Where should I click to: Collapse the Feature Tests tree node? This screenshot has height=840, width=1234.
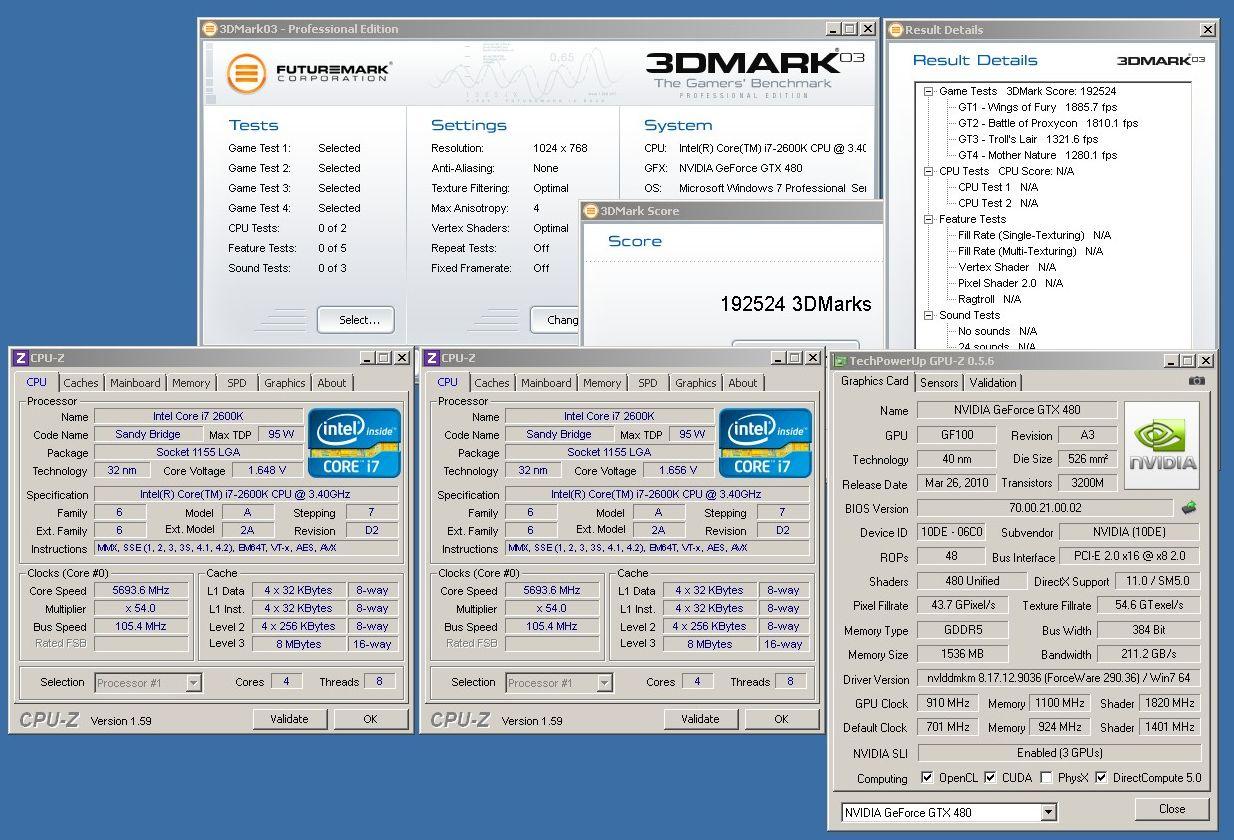click(929, 219)
